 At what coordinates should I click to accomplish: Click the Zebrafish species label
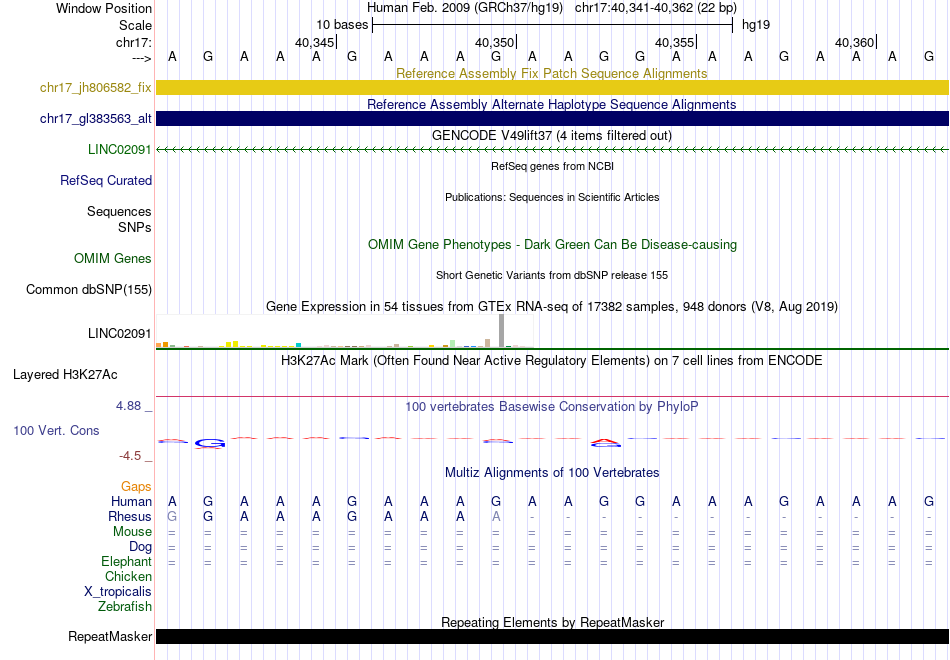(x=125, y=606)
